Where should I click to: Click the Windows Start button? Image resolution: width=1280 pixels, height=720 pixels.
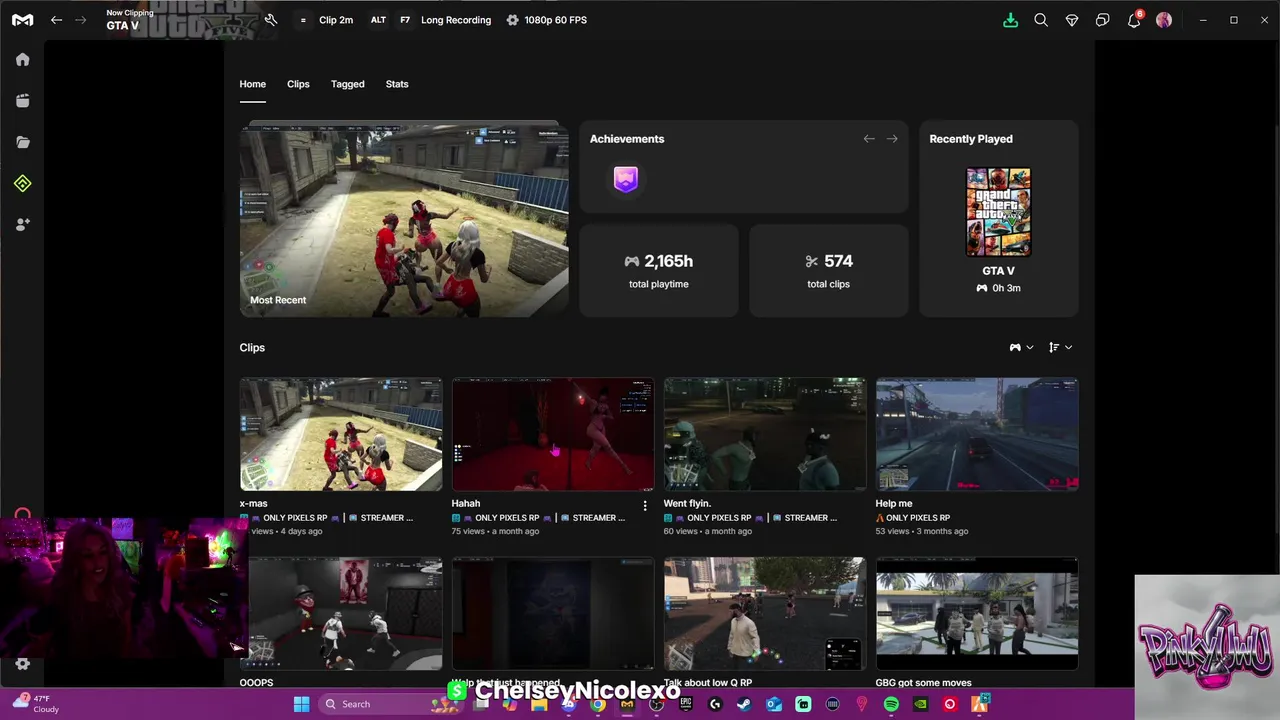tap(301, 704)
